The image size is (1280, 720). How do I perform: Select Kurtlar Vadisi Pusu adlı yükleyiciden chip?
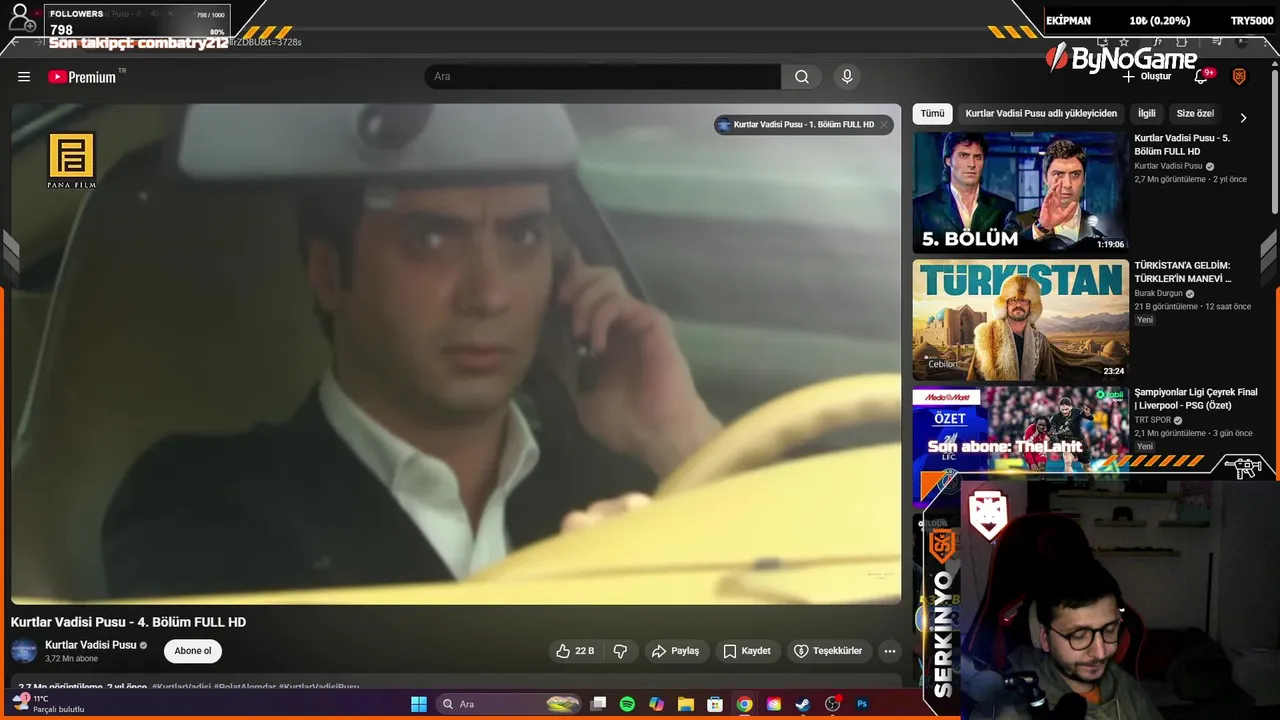coord(1041,114)
